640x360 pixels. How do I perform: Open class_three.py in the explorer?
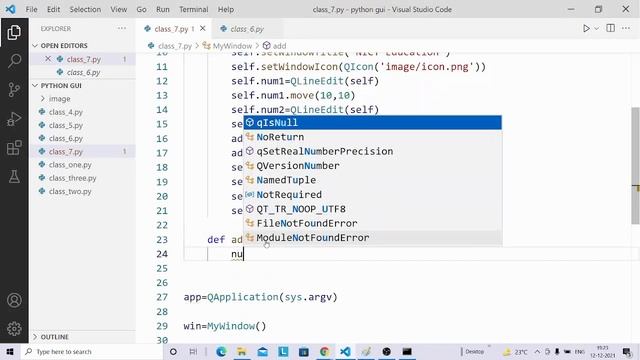click(x=83, y=178)
